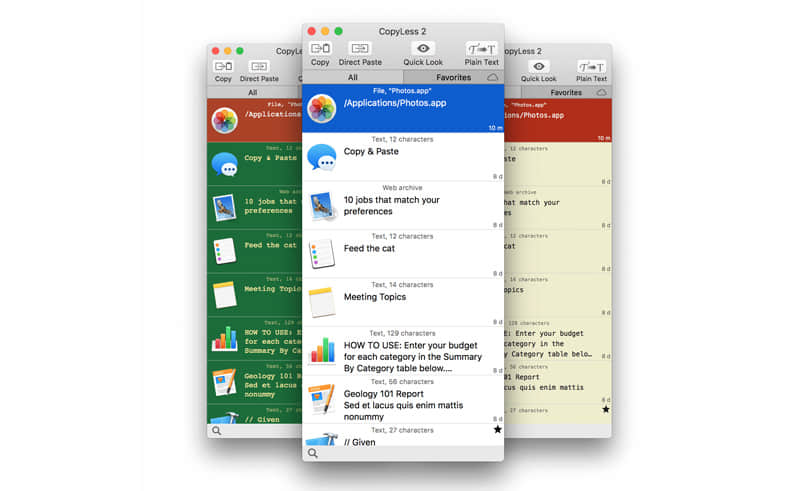Open Quick Look in the right beige window
Image resolution: width=800 pixels, height=491 pixels.
coord(538,71)
